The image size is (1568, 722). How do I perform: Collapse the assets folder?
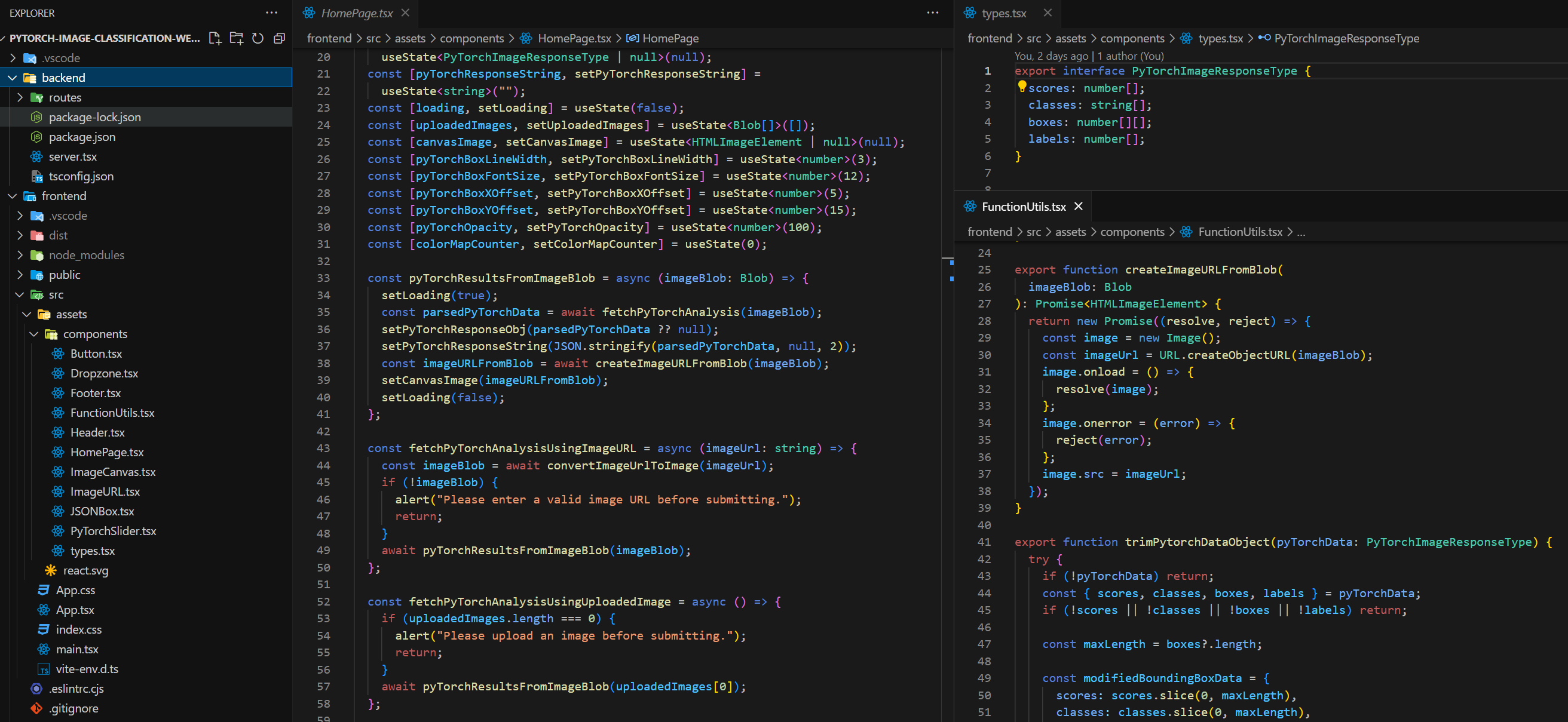(x=27, y=315)
